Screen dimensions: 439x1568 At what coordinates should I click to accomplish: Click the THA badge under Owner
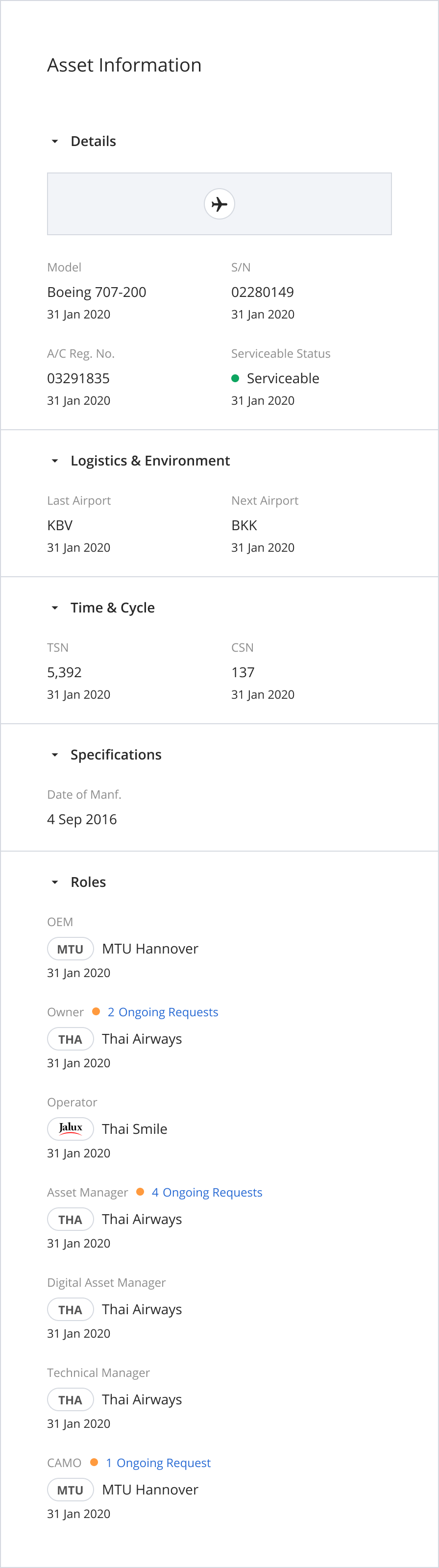[70, 1038]
